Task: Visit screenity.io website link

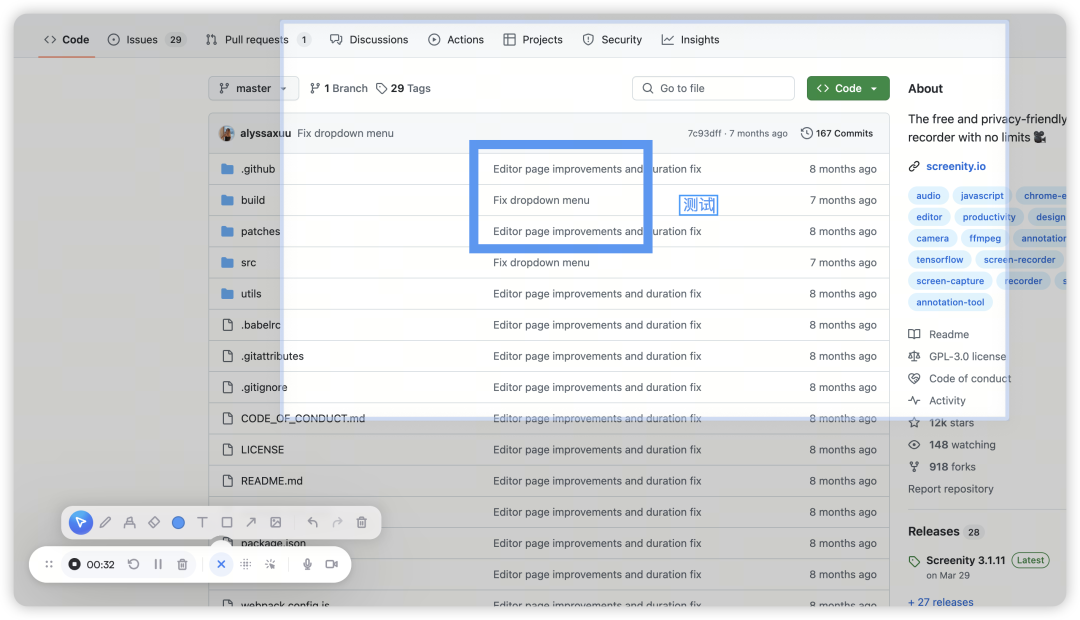Action: (x=955, y=166)
